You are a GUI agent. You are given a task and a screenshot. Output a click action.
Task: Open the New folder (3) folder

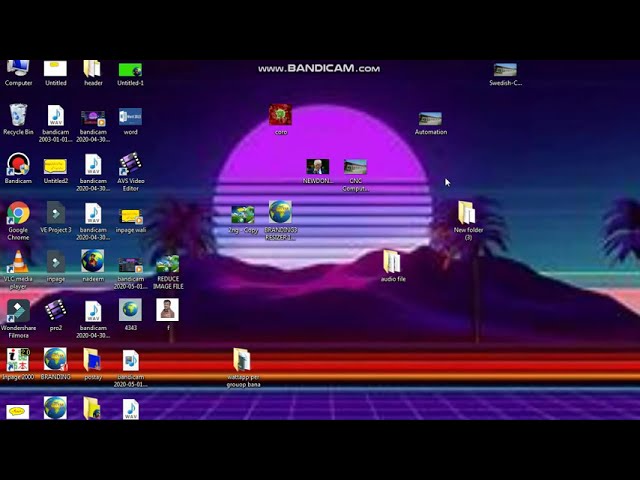tap(468, 220)
